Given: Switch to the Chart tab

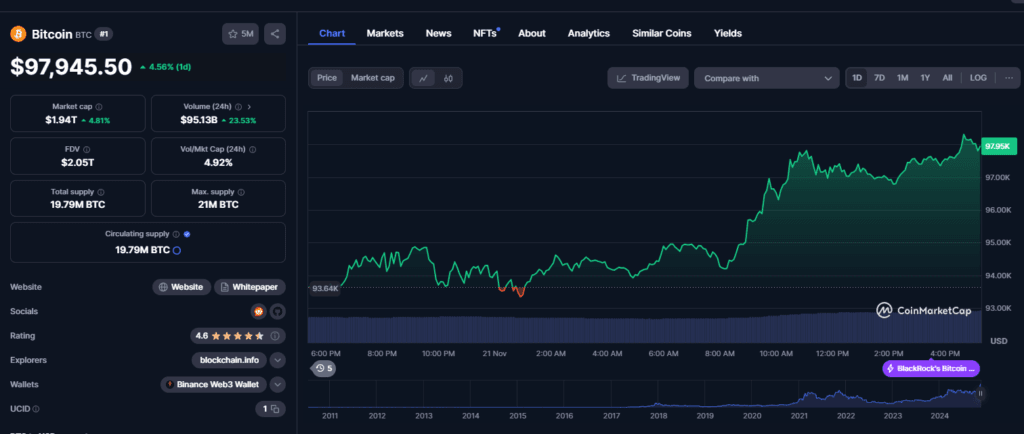Looking at the screenshot, I should point(332,33).
